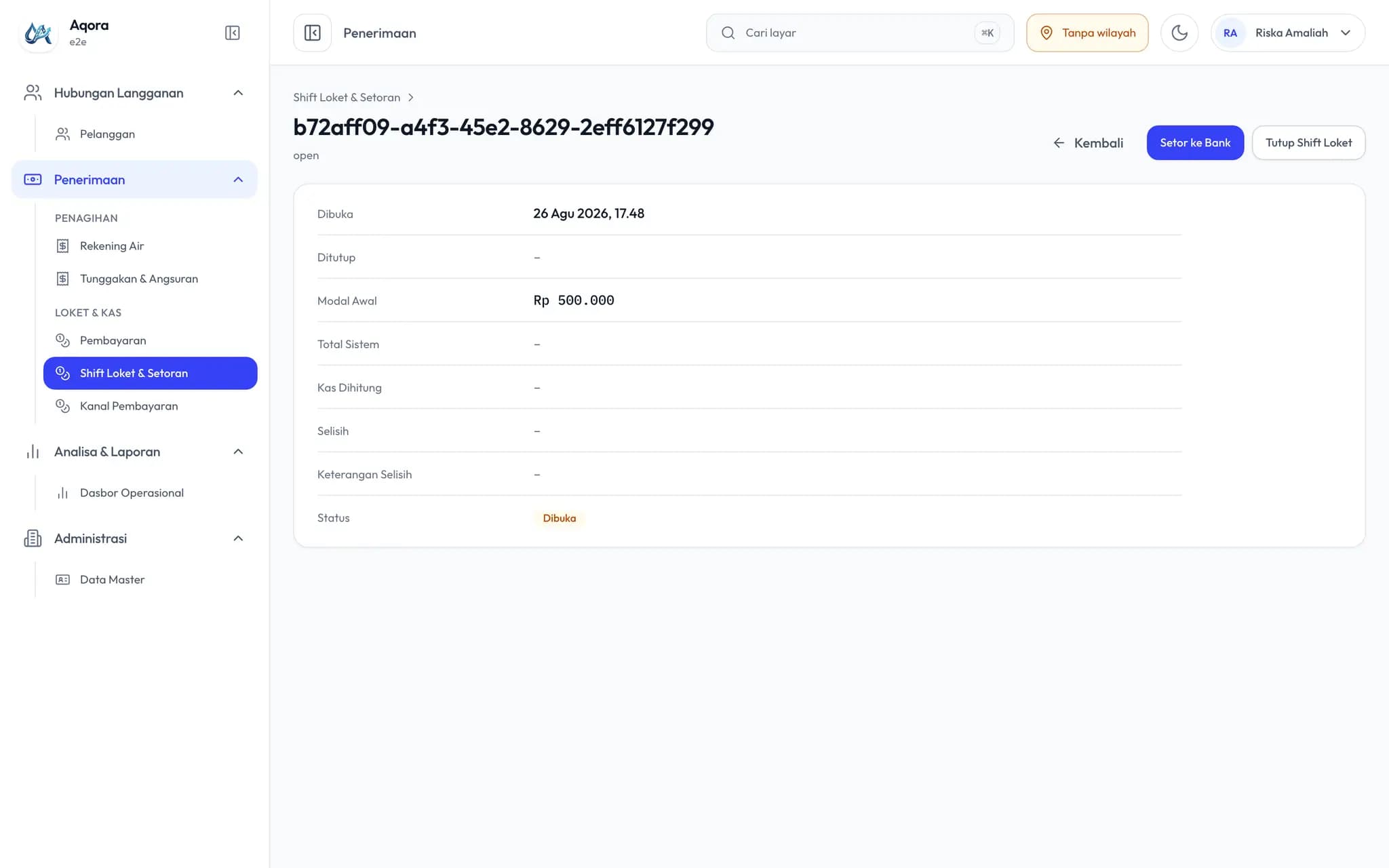Open the Pembayaran menu item
The width and height of the screenshot is (1389, 868).
[x=150, y=340]
